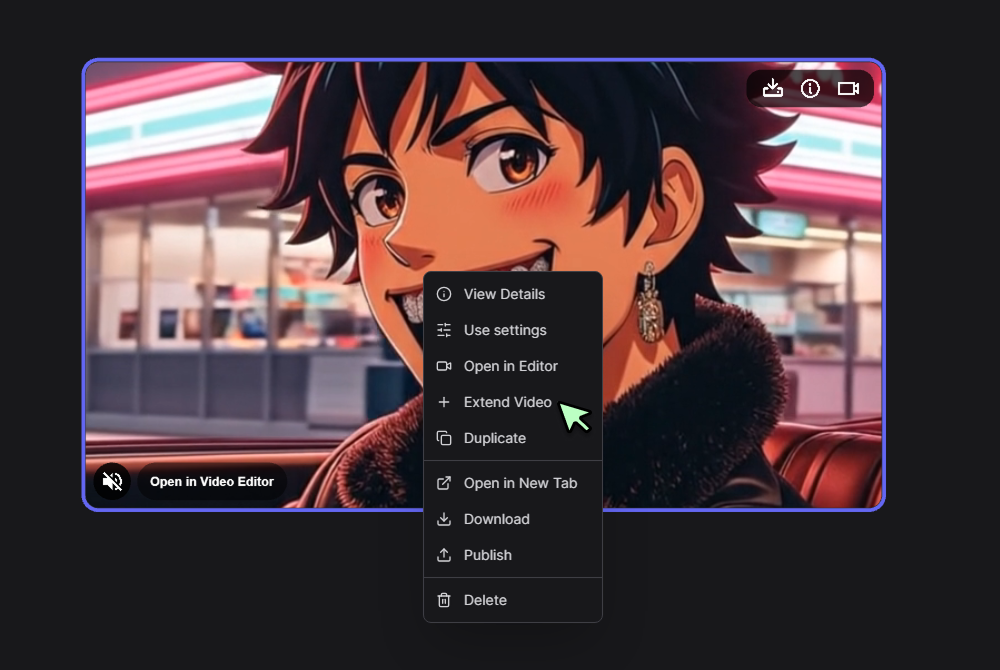Click the camera icon beside Open in Editor
The width and height of the screenshot is (1000, 670).
443,366
